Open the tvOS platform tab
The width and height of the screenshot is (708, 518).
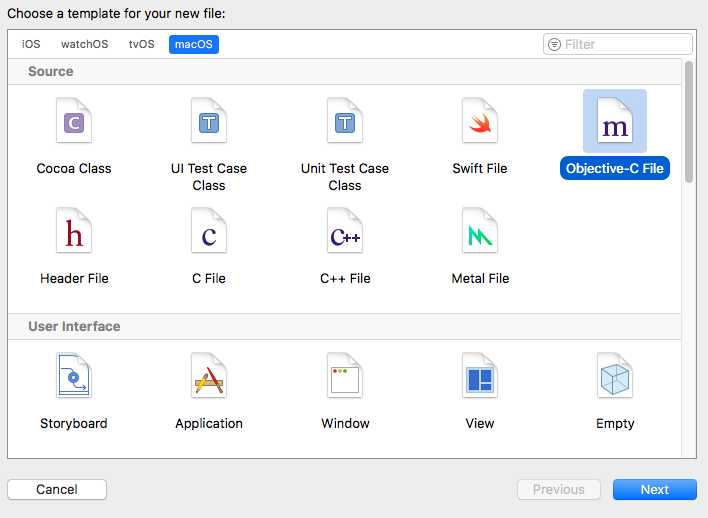(141, 44)
